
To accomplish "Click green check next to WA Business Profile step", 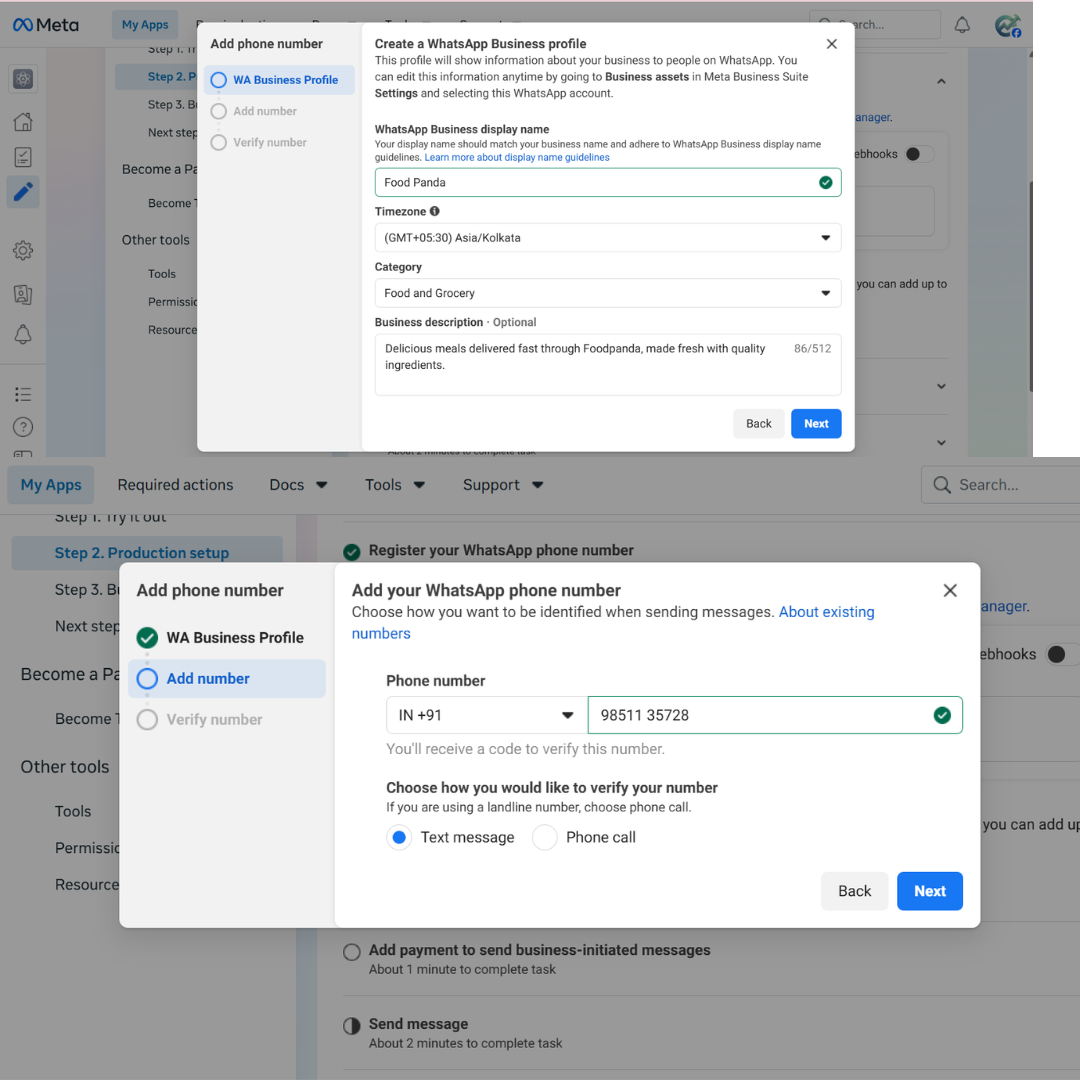I will click(147, 638).
